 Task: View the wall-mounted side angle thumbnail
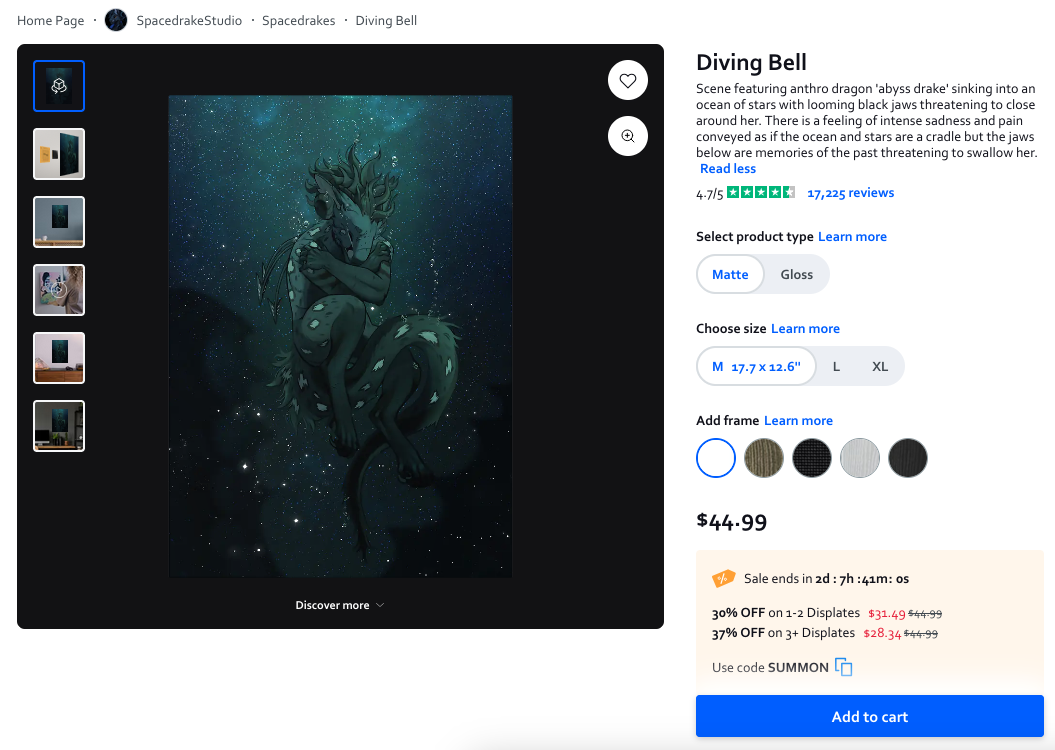59,154
